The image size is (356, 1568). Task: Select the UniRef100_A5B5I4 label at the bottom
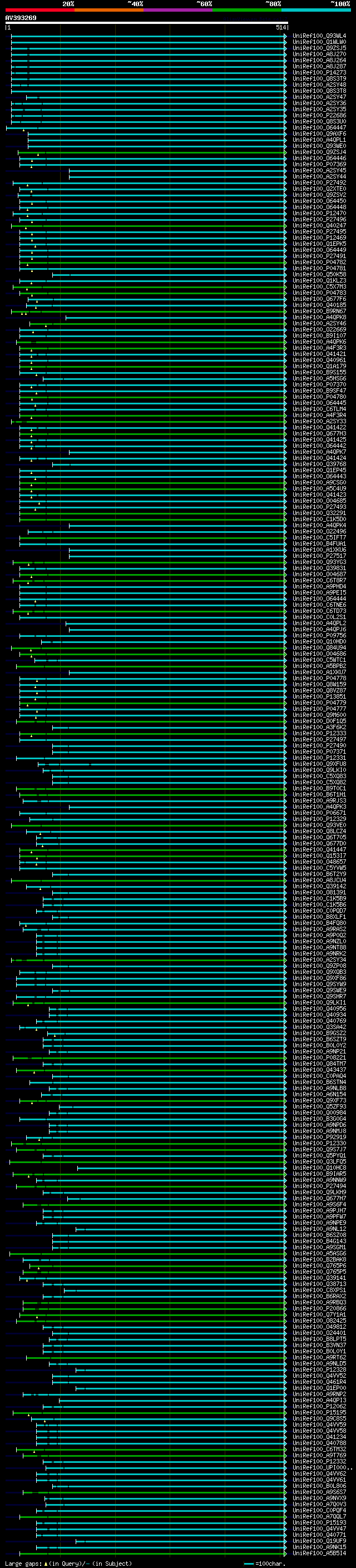tap(319, 1554)
